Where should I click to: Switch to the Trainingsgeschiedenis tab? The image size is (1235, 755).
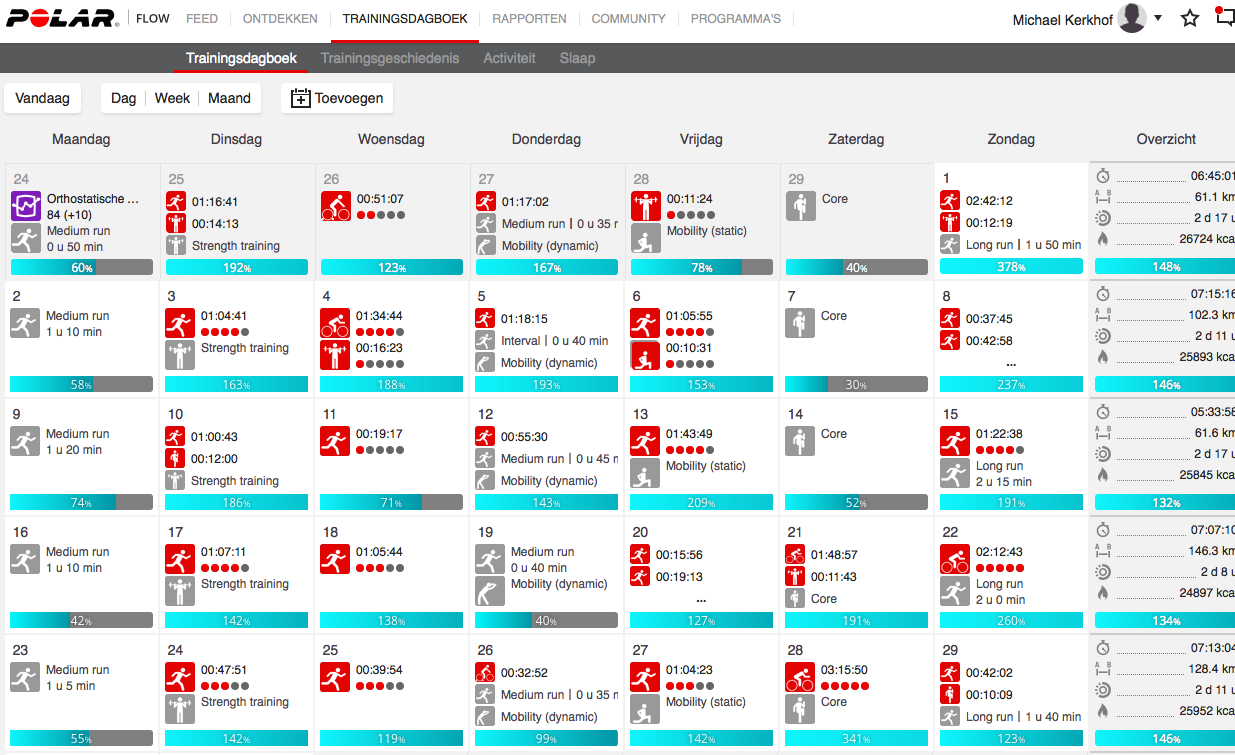[x=390, y=58]
